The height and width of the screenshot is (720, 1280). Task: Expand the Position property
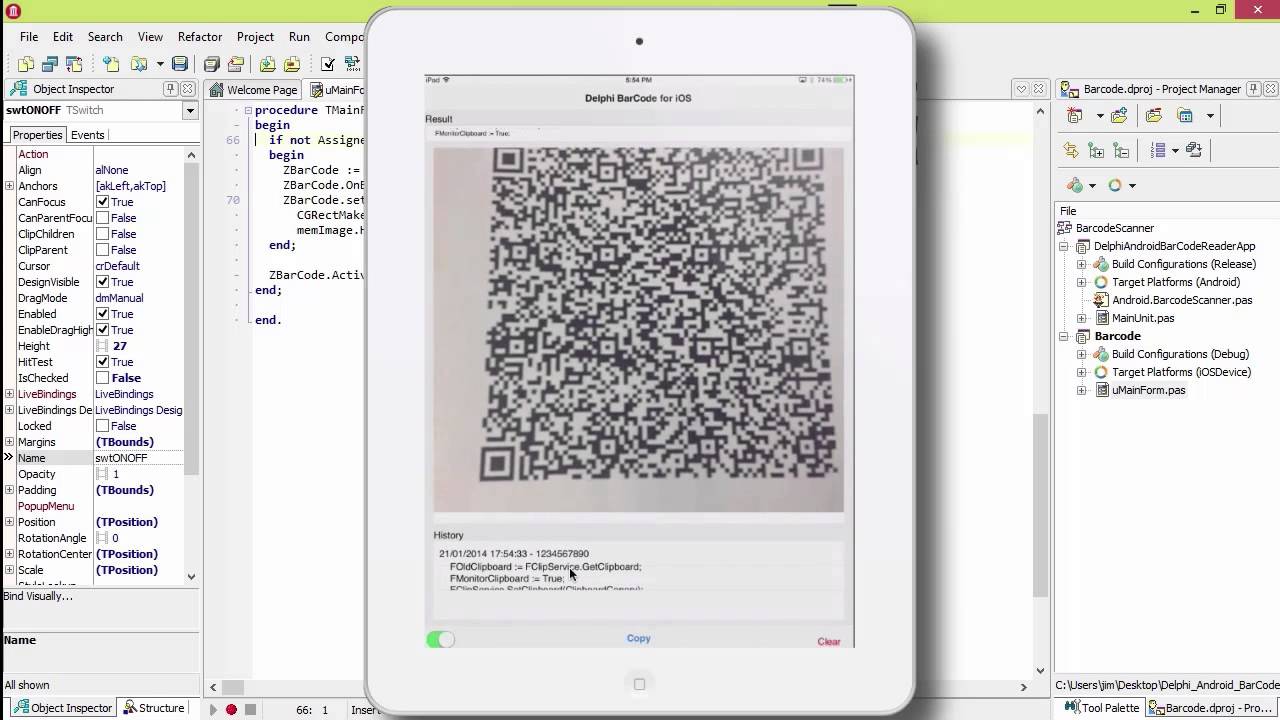[9, 522]
